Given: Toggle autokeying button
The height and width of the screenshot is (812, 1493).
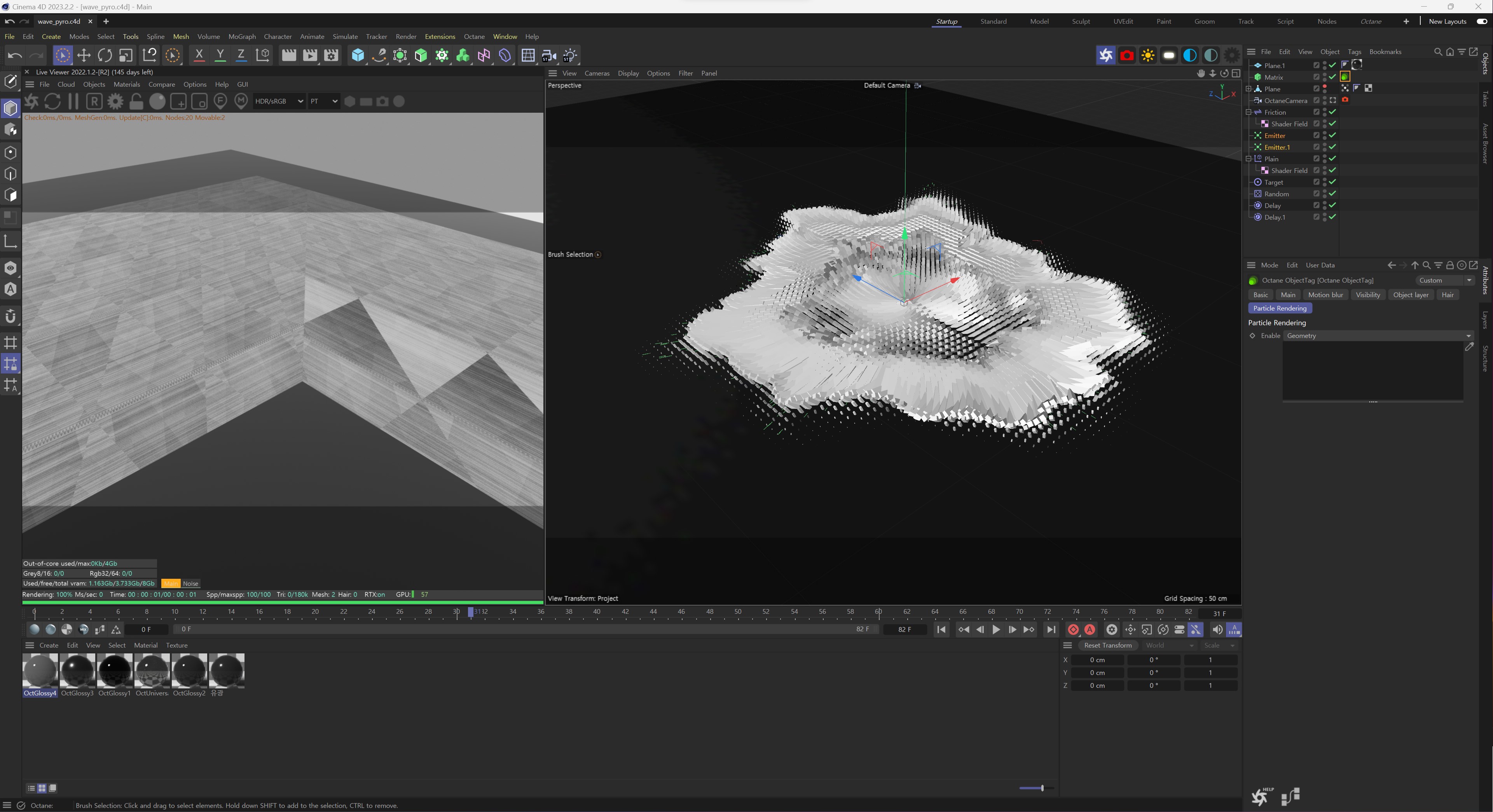Looking at the screenshot, I should pyautogui.click(x=1090, y=629).
